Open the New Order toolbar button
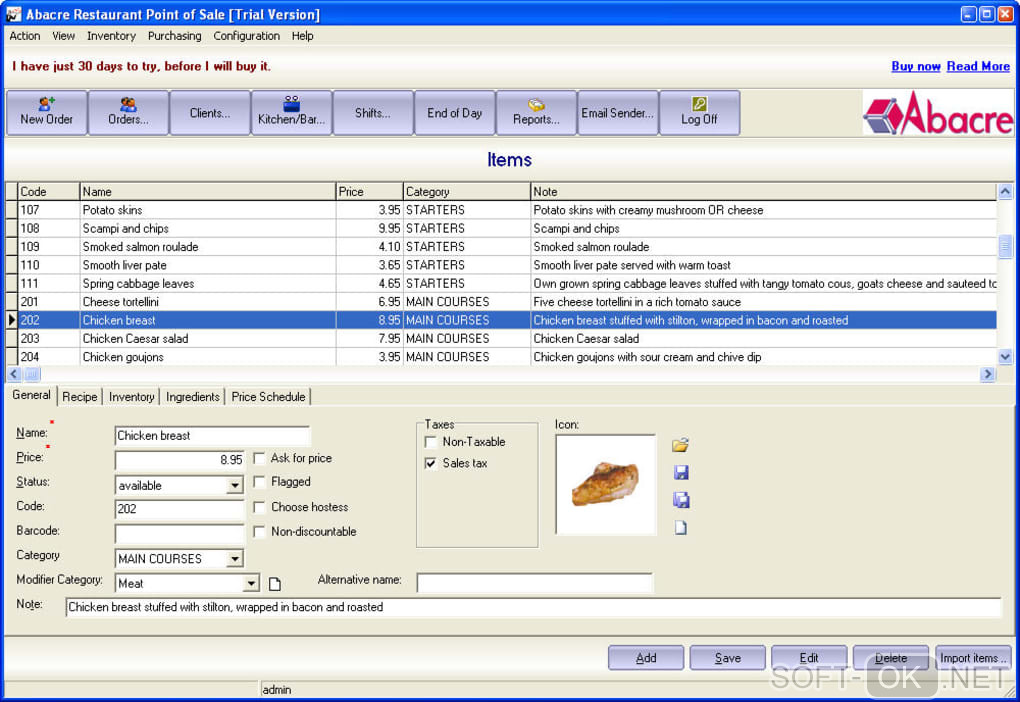 pyautogui.click(x=46, y=113)
